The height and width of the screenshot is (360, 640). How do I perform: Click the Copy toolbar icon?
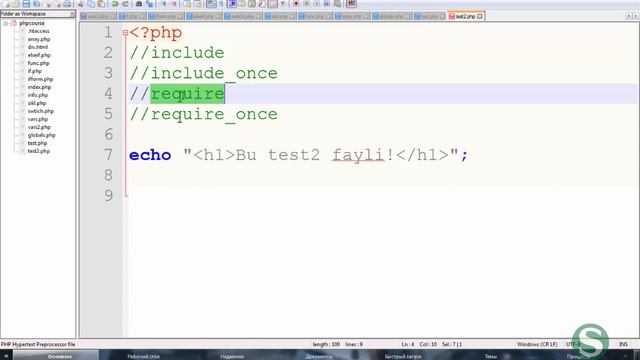(91, 4)
